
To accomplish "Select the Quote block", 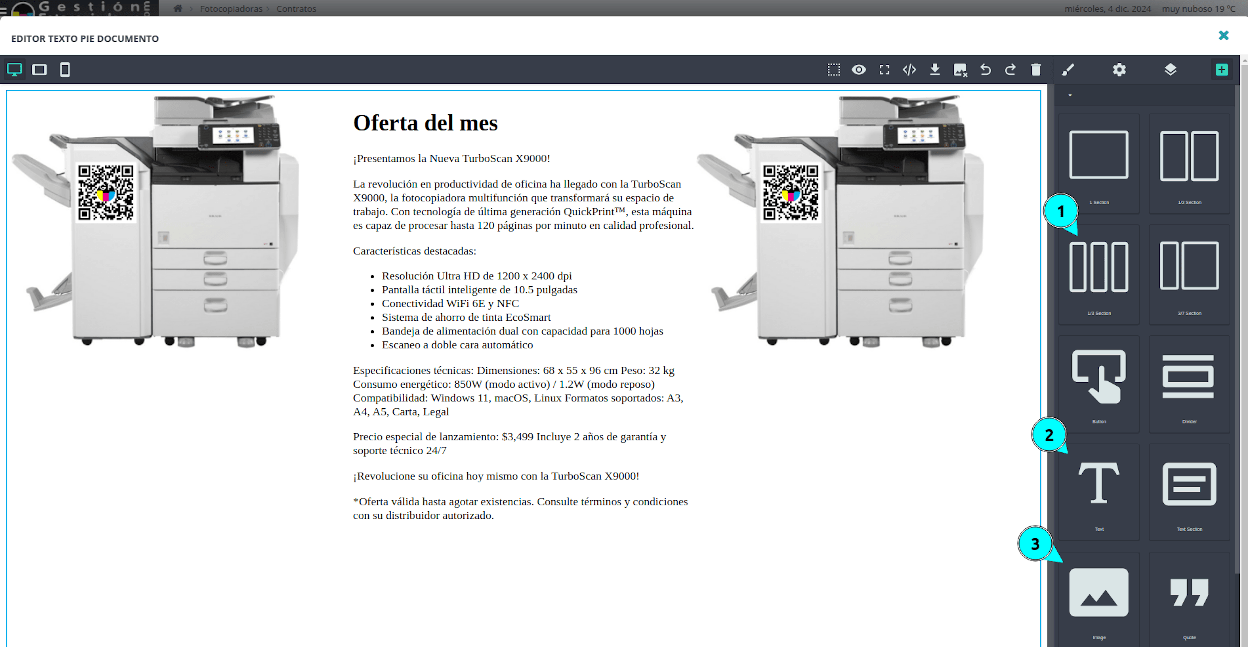I will [1190, 599].
